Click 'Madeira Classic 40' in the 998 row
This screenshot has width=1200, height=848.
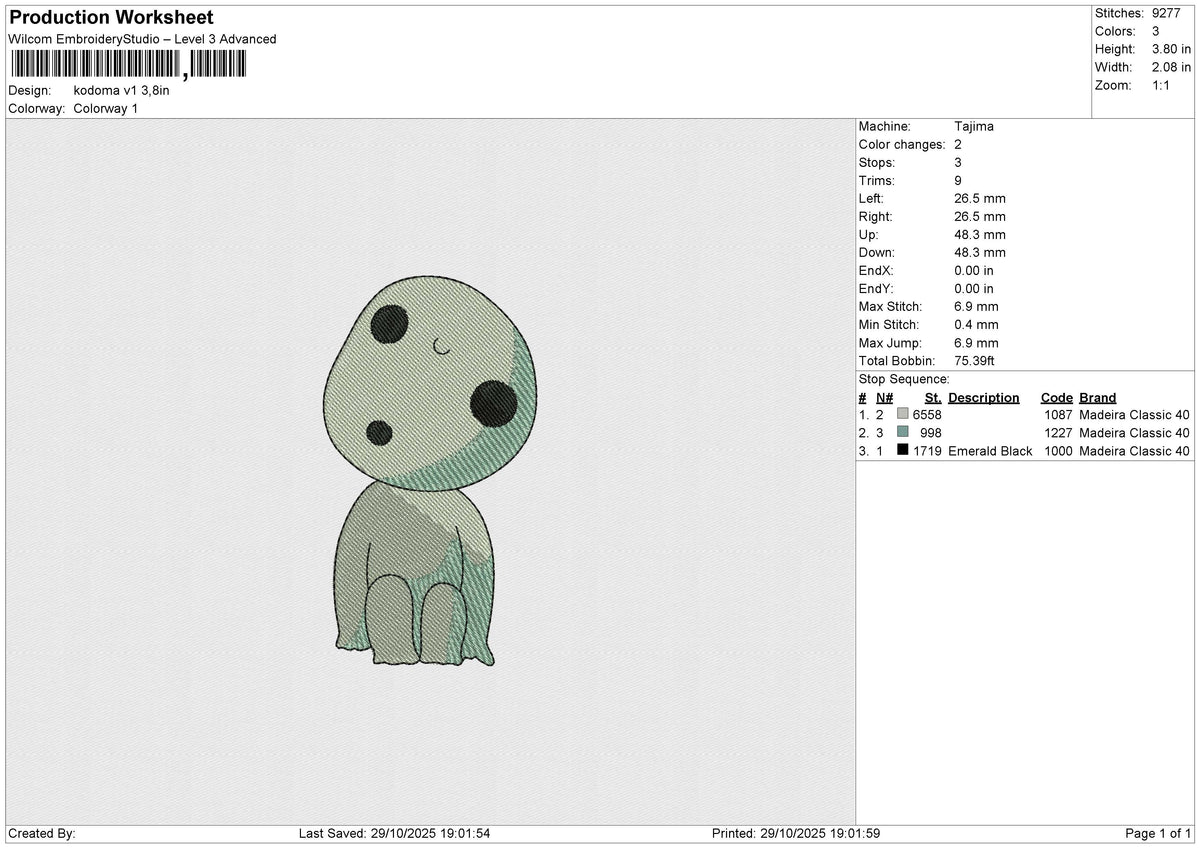pyautogui.click(x=1135, y=432)
